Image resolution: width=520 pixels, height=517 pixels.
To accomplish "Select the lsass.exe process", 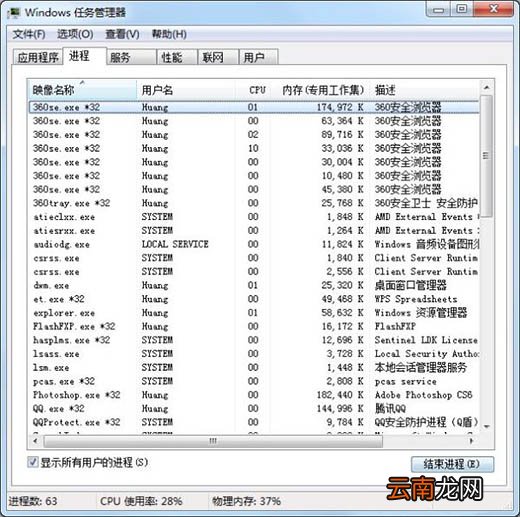I will [x=254, y=353].
